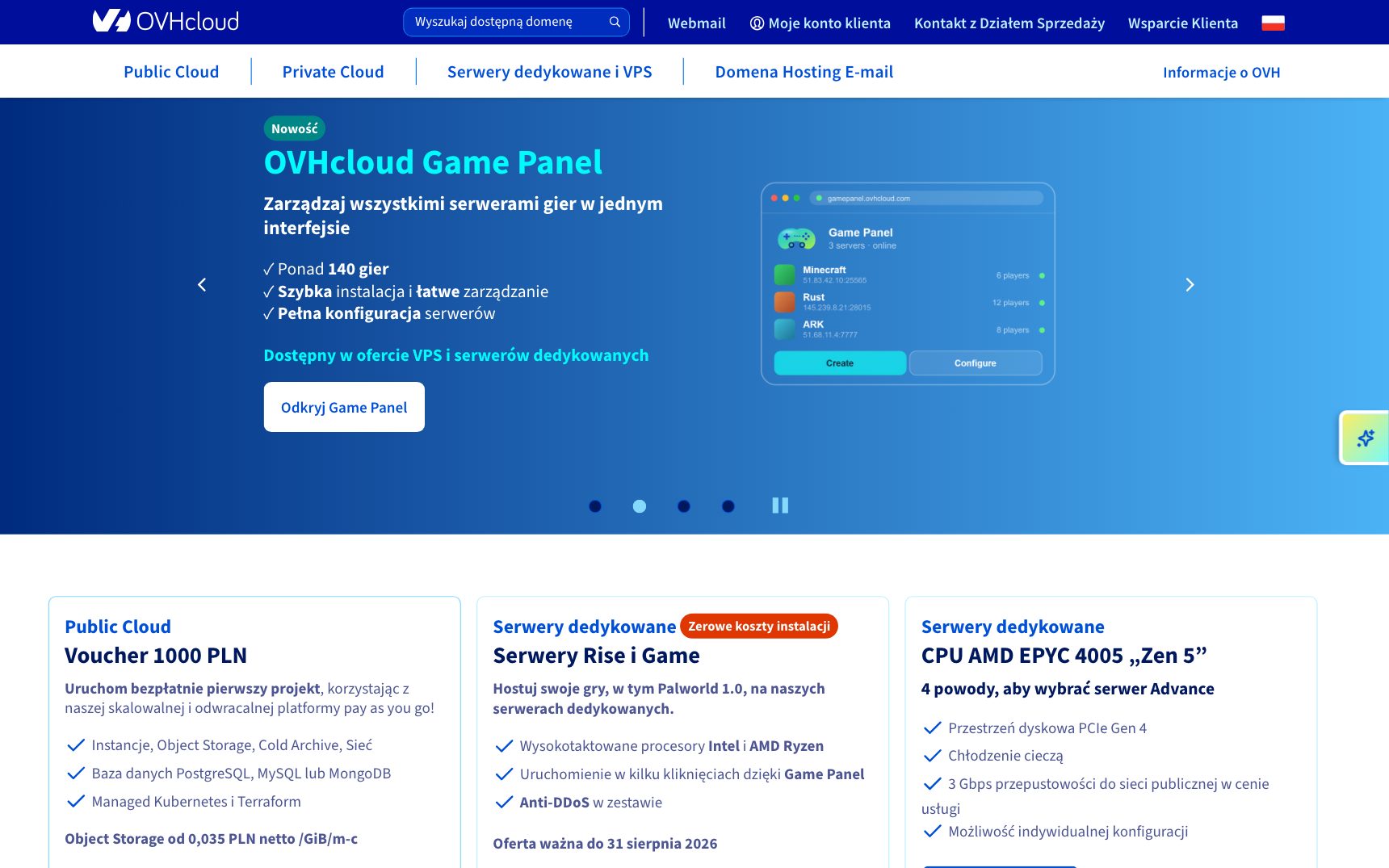Viewport: 1389px width, 868px height.
Task: Click Voucher 1000 PLN title
Action: coord(156,656)
